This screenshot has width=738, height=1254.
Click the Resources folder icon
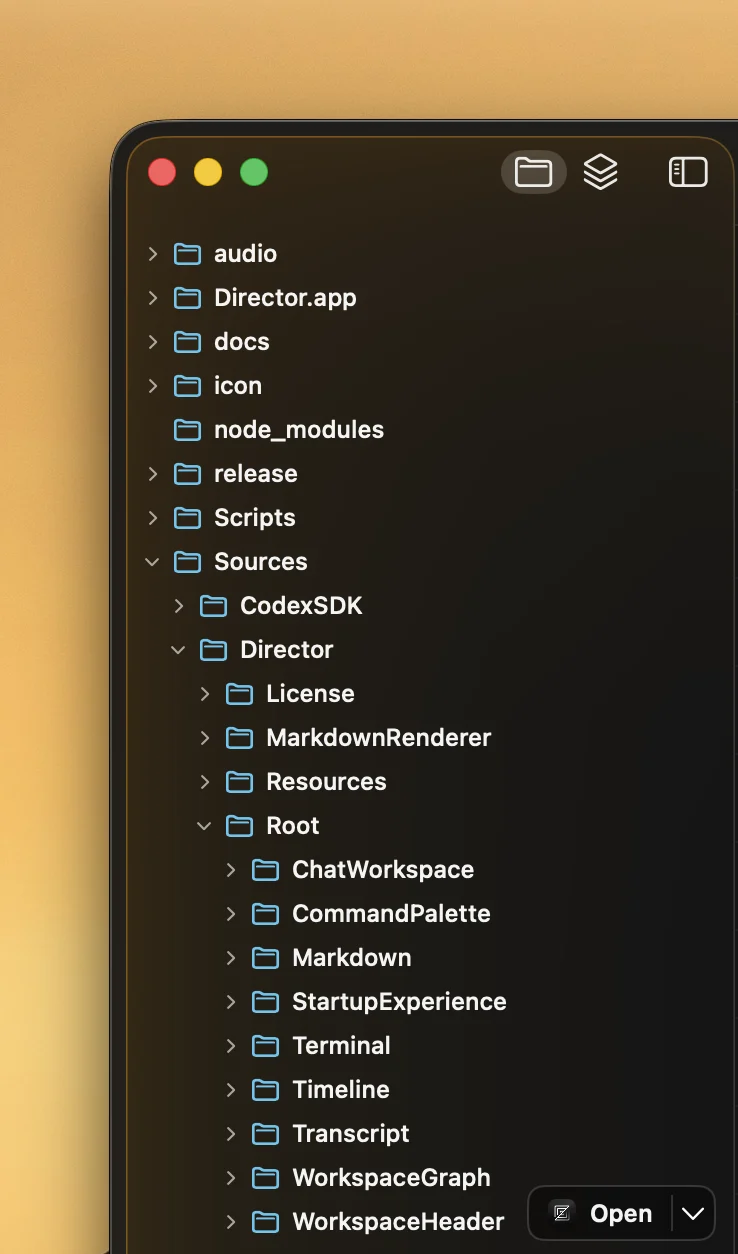pyautogui.click(x=239, y=782)
